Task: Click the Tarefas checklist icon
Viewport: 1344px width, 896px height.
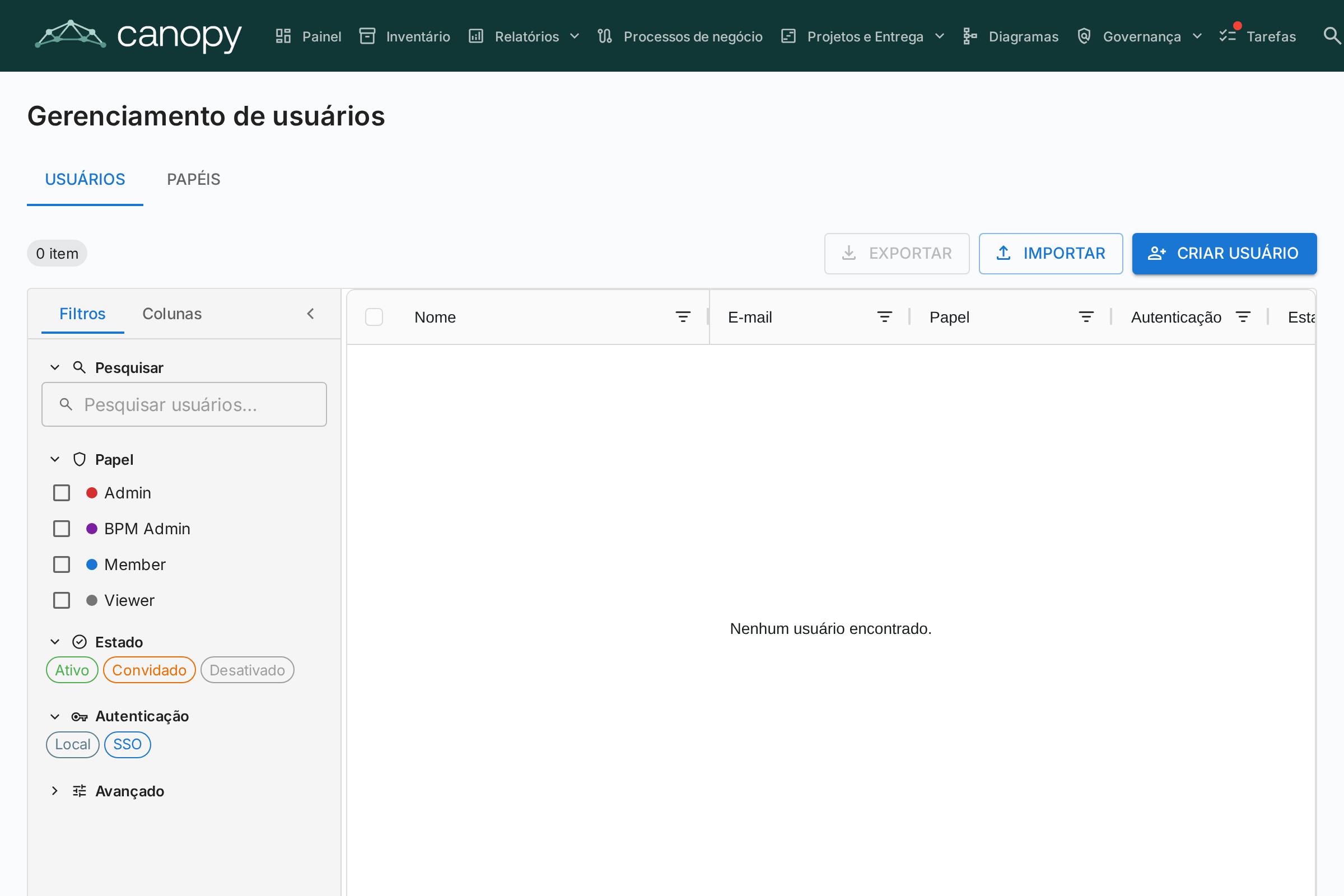Action: (x=1228, y=36)
